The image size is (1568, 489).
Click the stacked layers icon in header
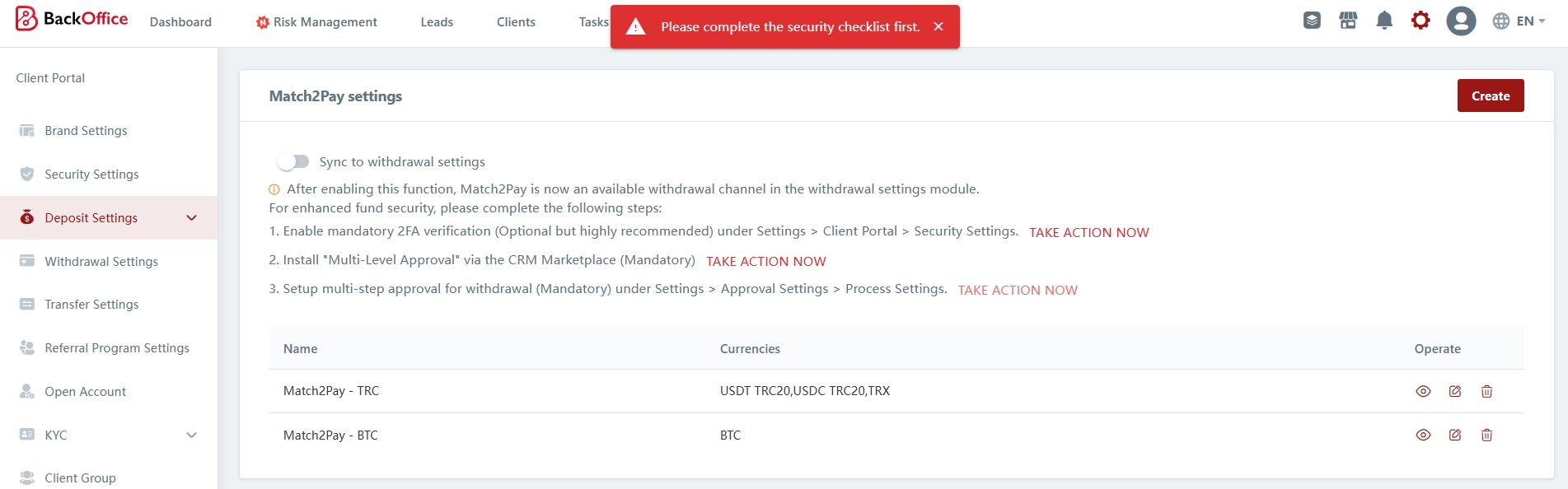1312,21
